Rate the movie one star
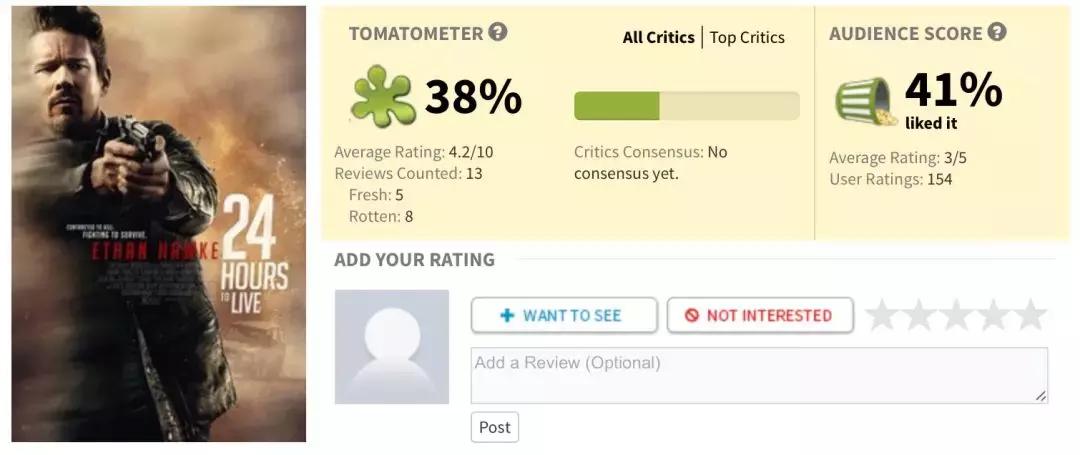This screenshot has height=455, width=1080. coord(883,315)
